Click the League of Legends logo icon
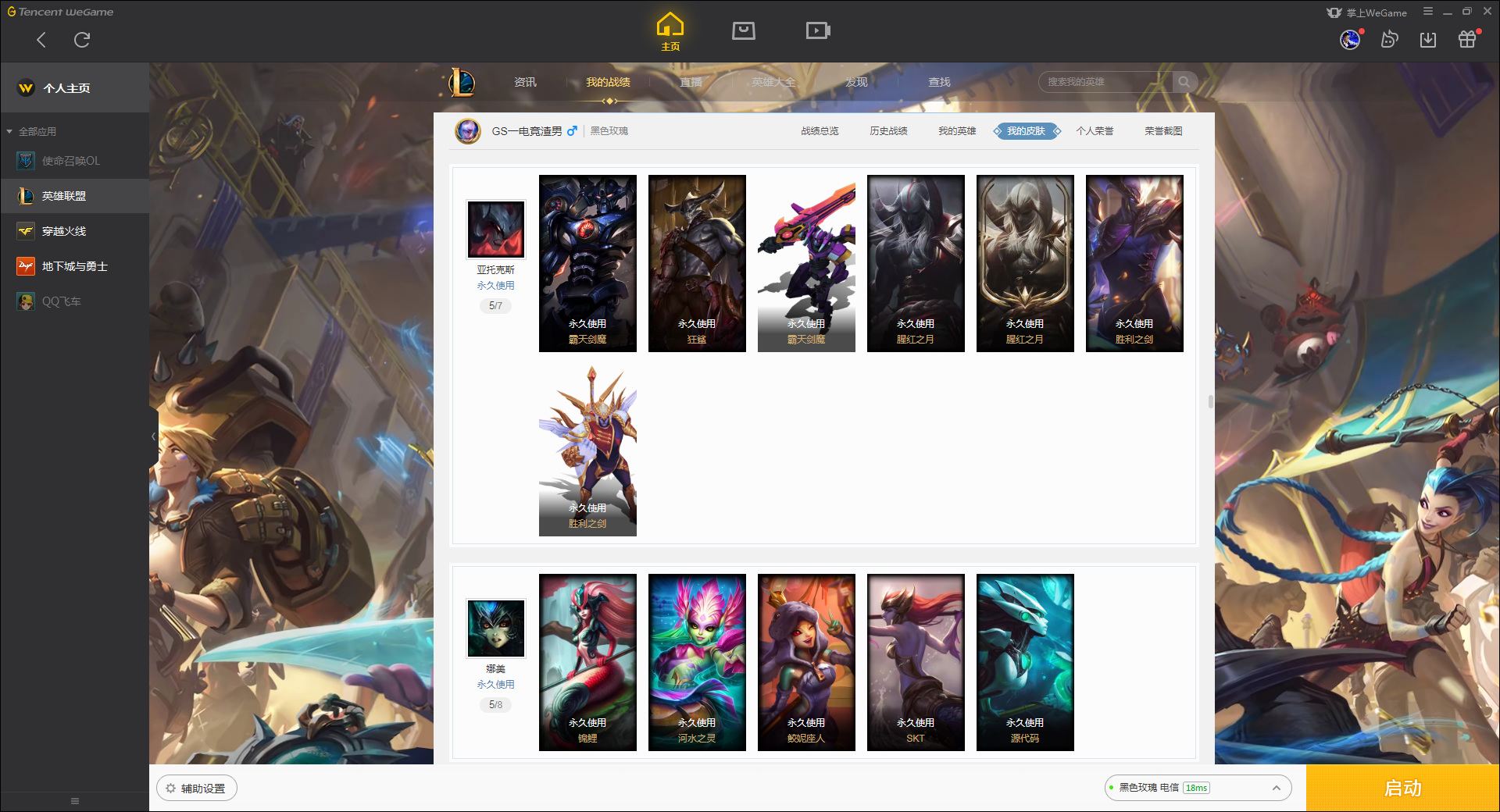This screenshot has height=812, width=1500. 461,82
